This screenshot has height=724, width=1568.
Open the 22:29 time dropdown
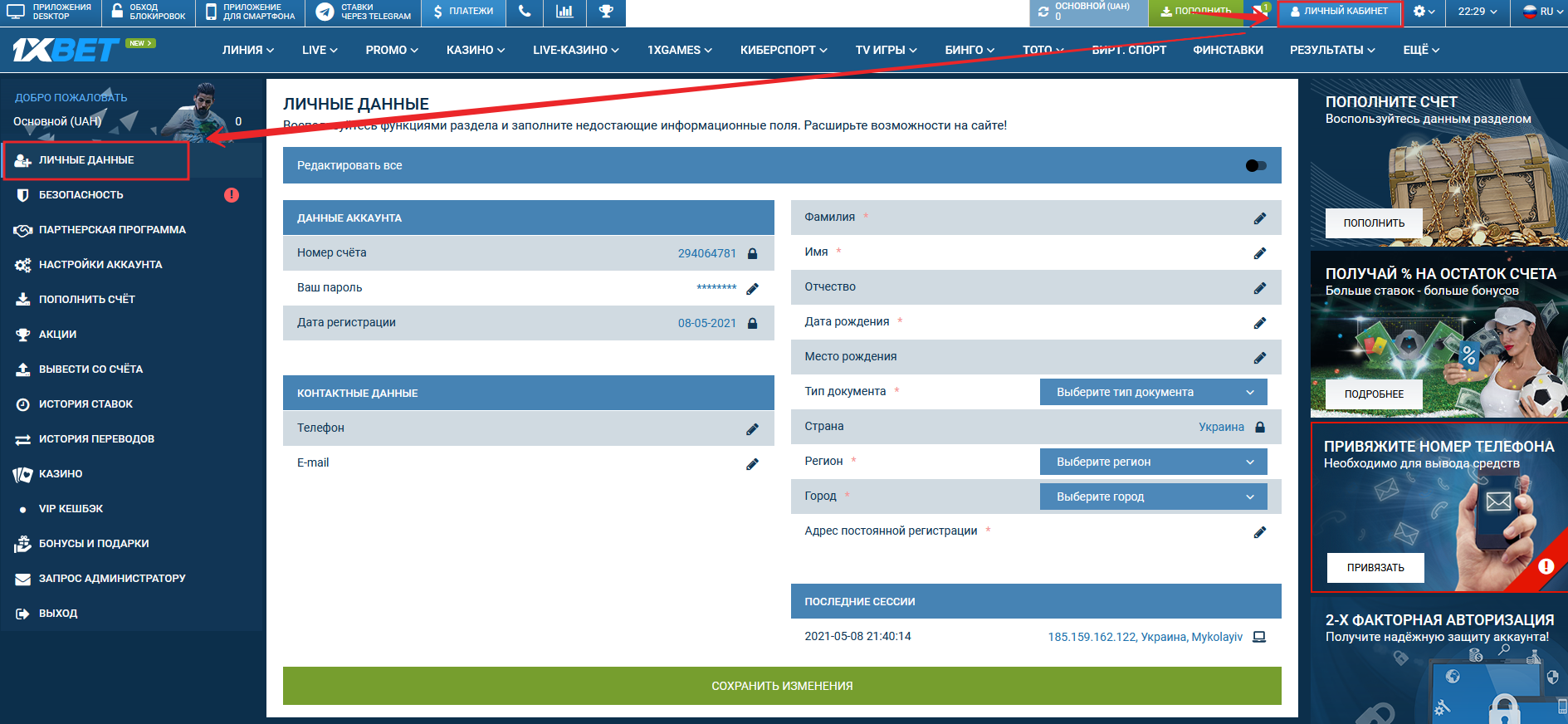pyautogui.click(x=1478, y=12)
